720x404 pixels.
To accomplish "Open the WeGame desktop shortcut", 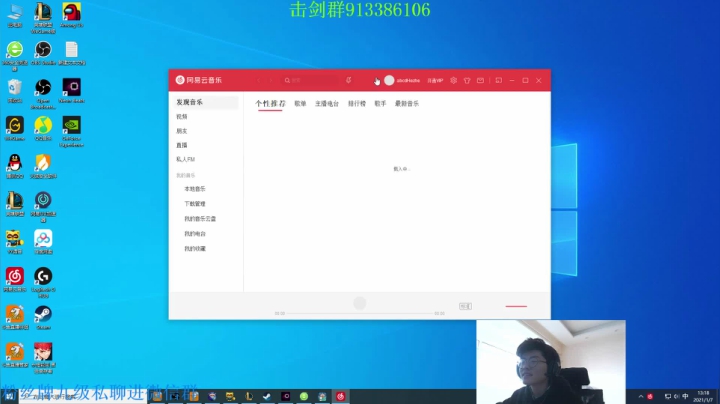I will tap(15, 128).
